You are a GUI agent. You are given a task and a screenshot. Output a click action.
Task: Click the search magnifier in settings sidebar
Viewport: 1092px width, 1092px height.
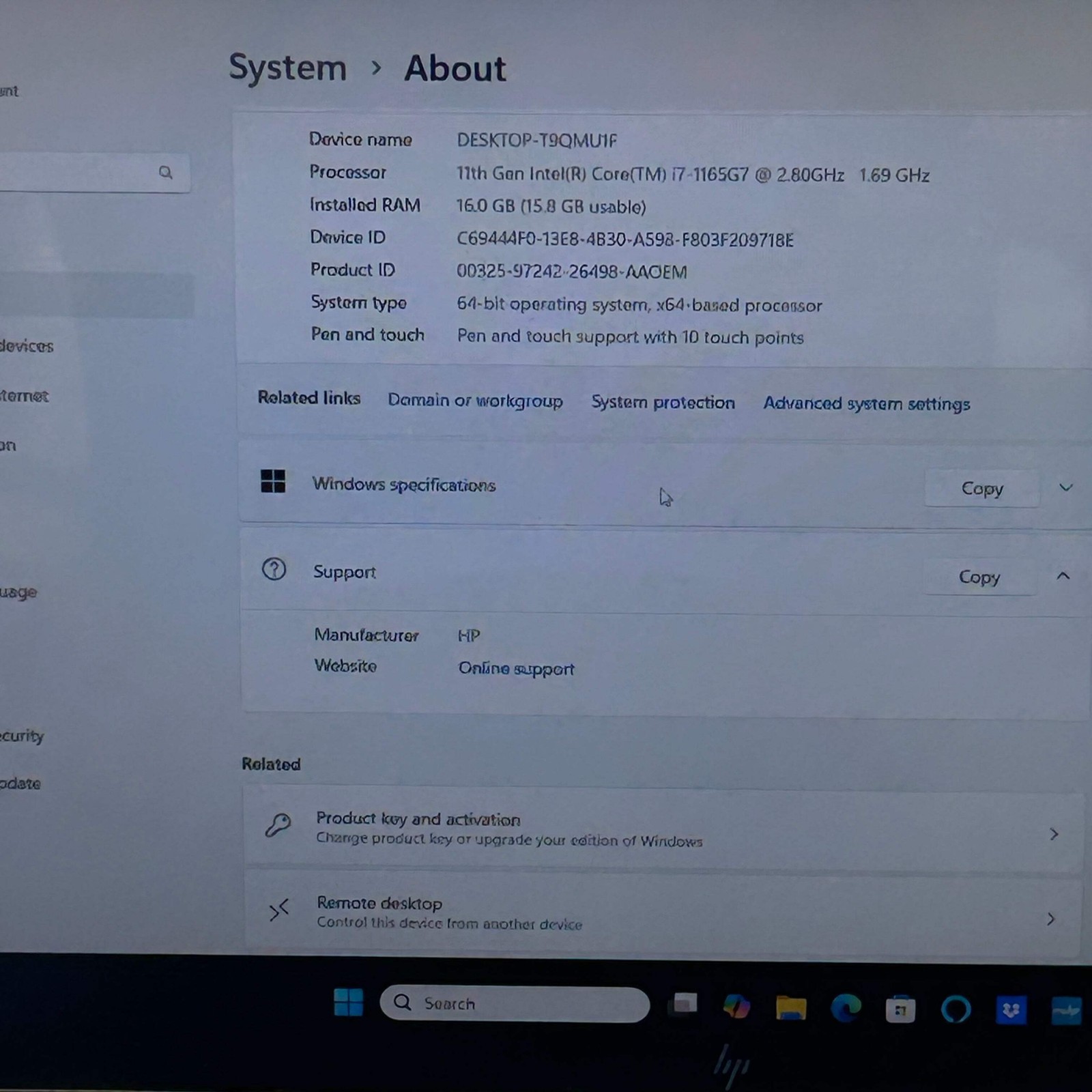click(x=166, y=172)
